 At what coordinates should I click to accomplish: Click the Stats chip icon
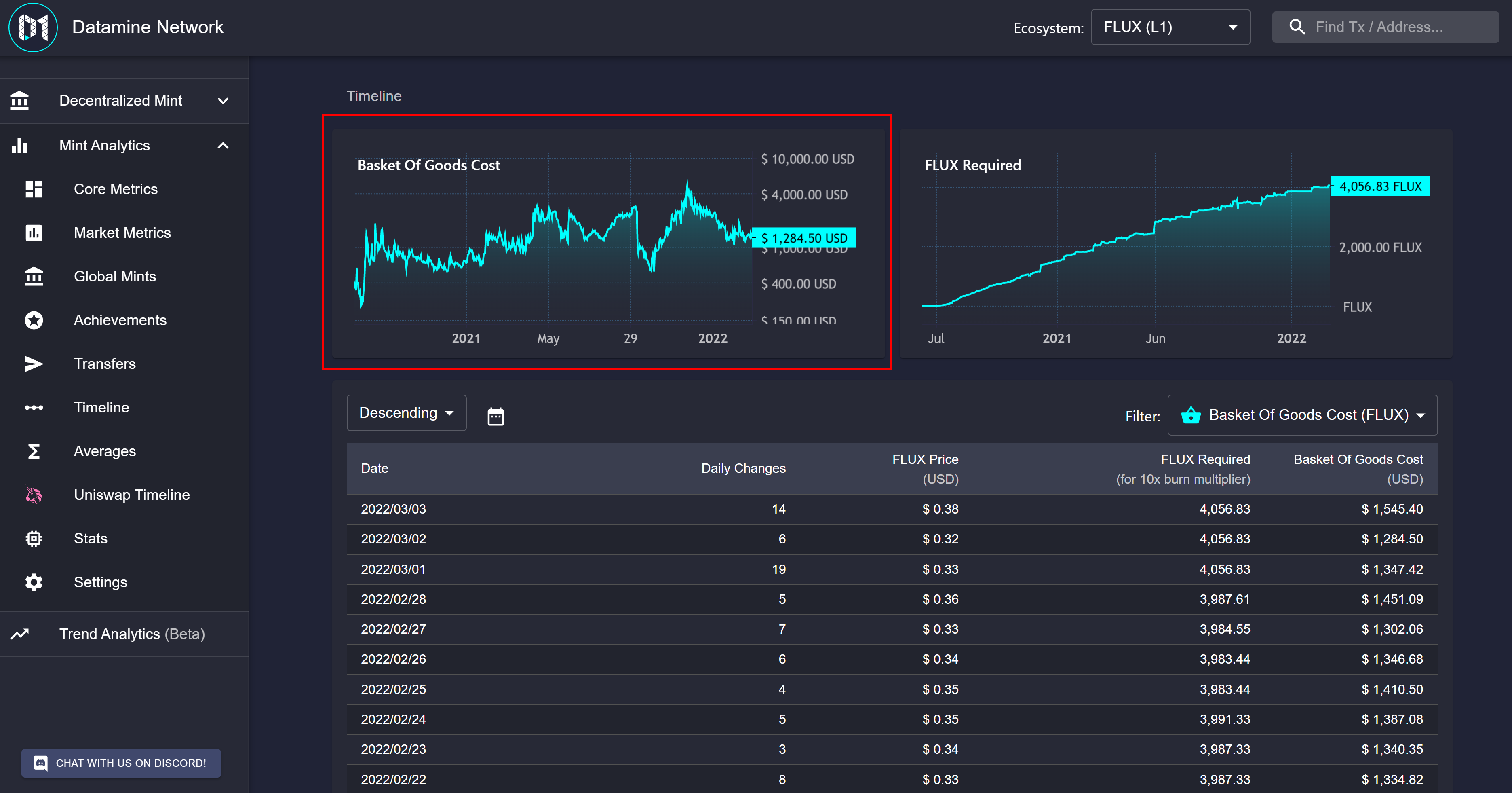pos(34,538)
